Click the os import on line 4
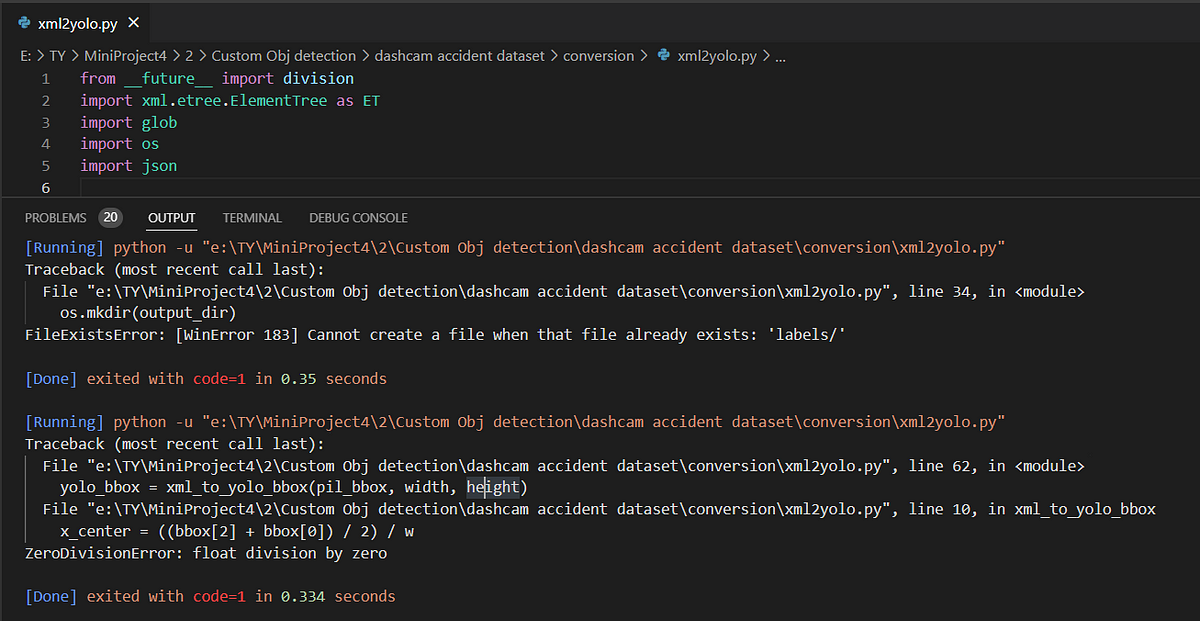This screenshot has width=1200, height=621. 150,144
